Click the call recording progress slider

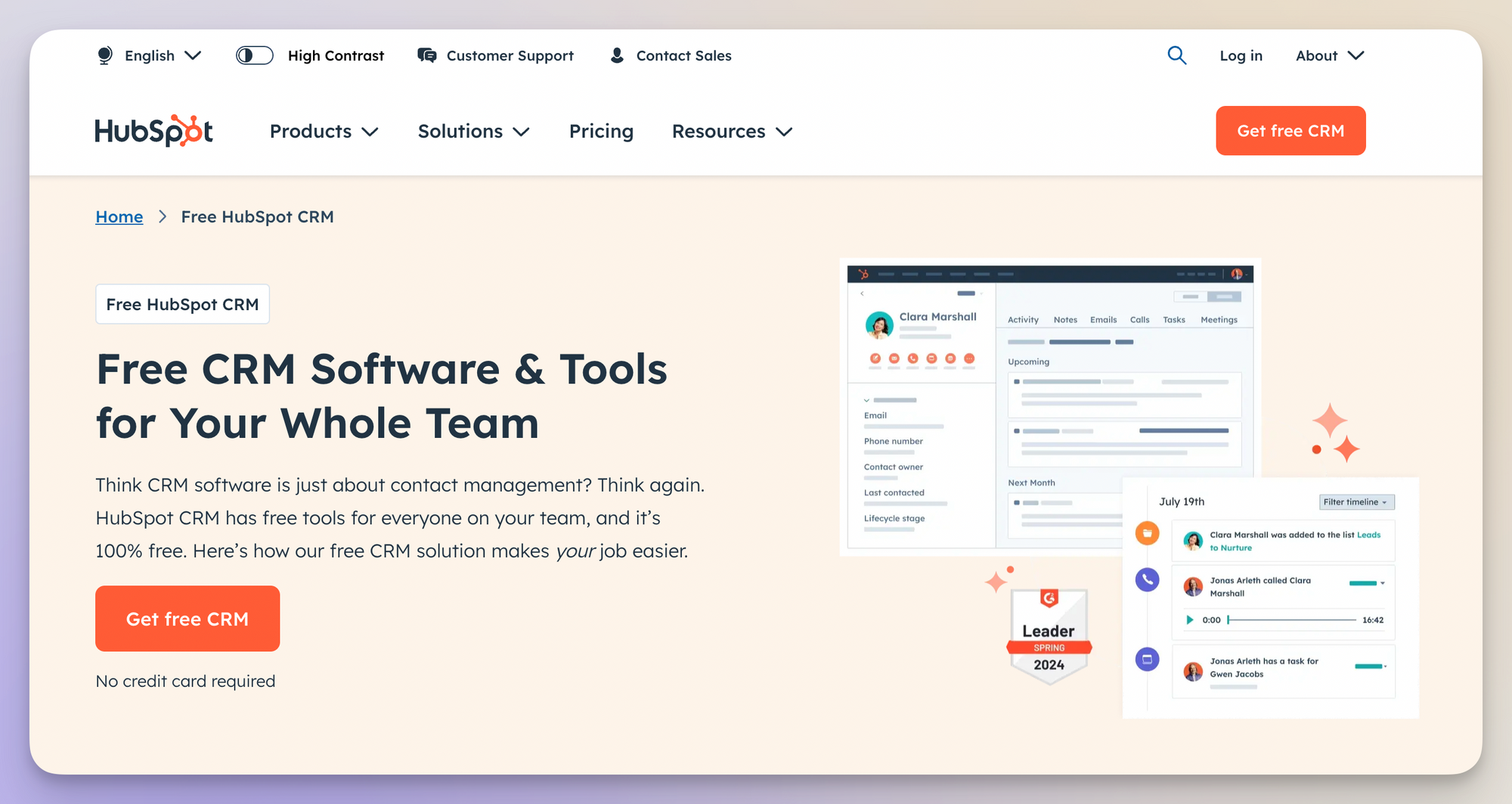coord(1291,619)
